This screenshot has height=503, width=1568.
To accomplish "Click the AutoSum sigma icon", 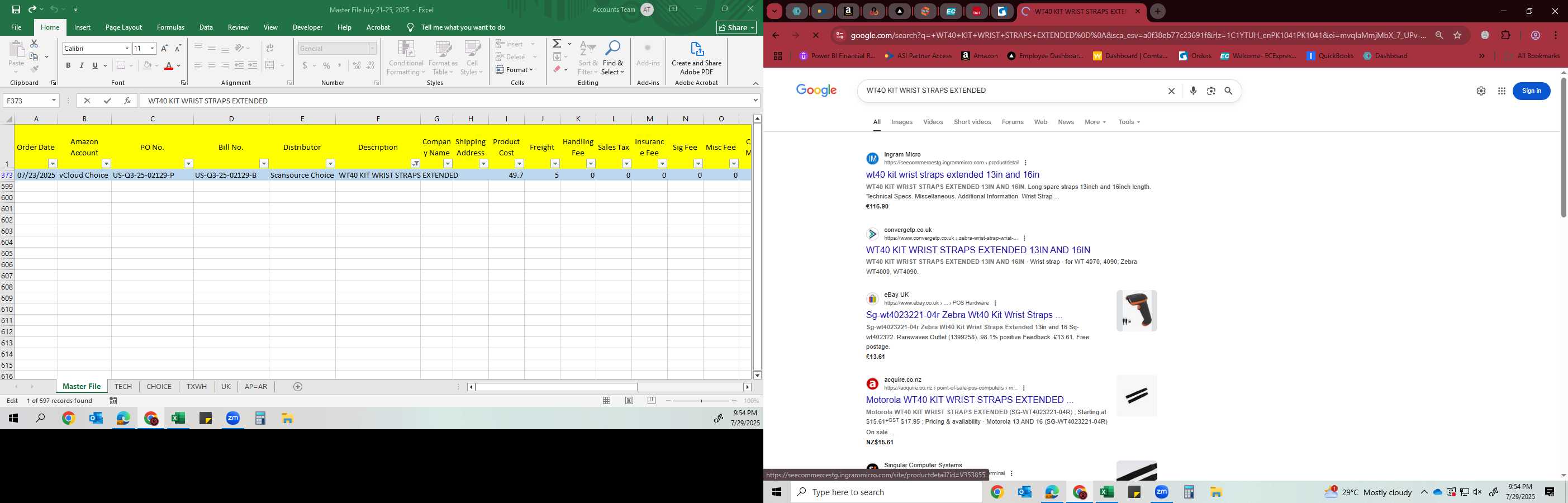I will (x=557, y=44).
